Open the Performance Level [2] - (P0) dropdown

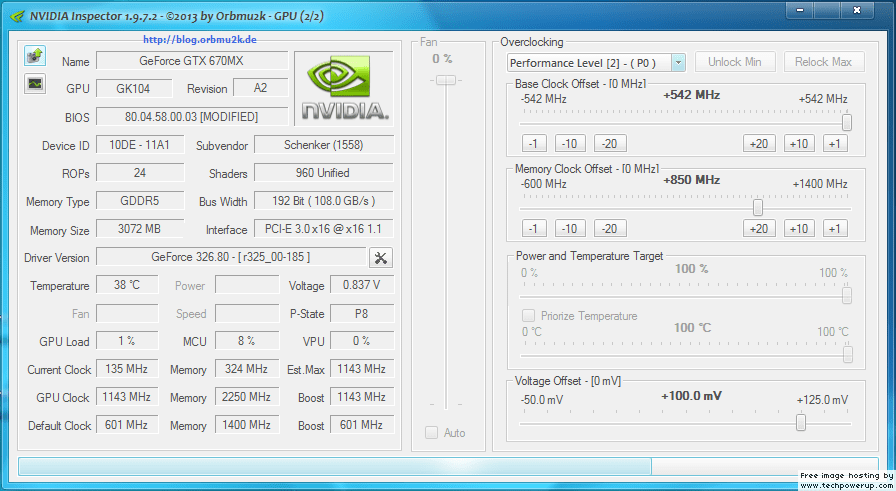[x=596, y=62]
